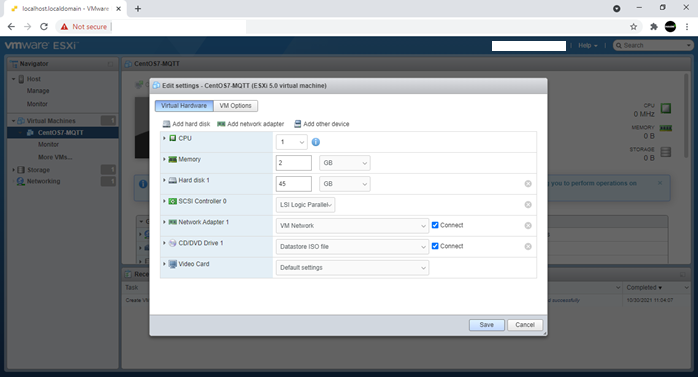Click the CD/DVD Drive 1 disc icon
698x377 pixels.
click(x=173, y=243)
